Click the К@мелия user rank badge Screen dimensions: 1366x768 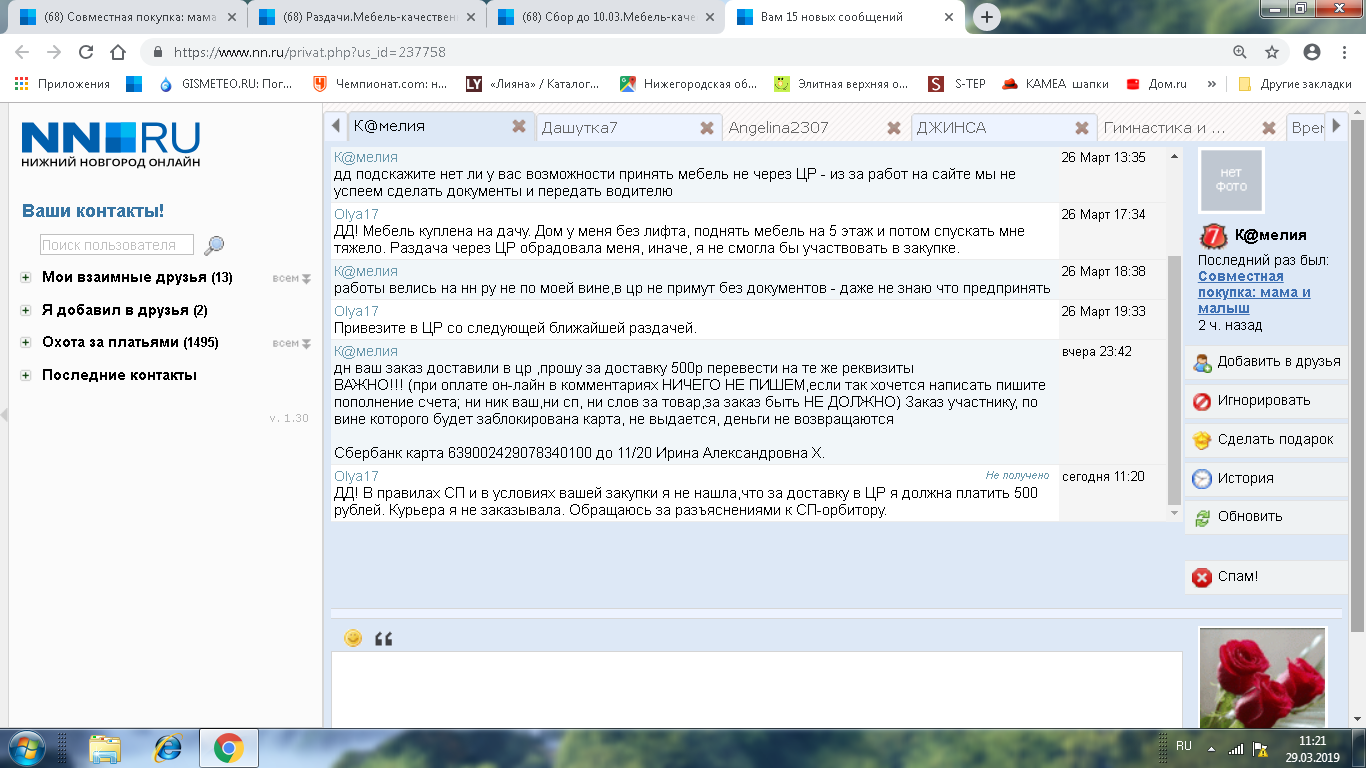[1212, 236]
